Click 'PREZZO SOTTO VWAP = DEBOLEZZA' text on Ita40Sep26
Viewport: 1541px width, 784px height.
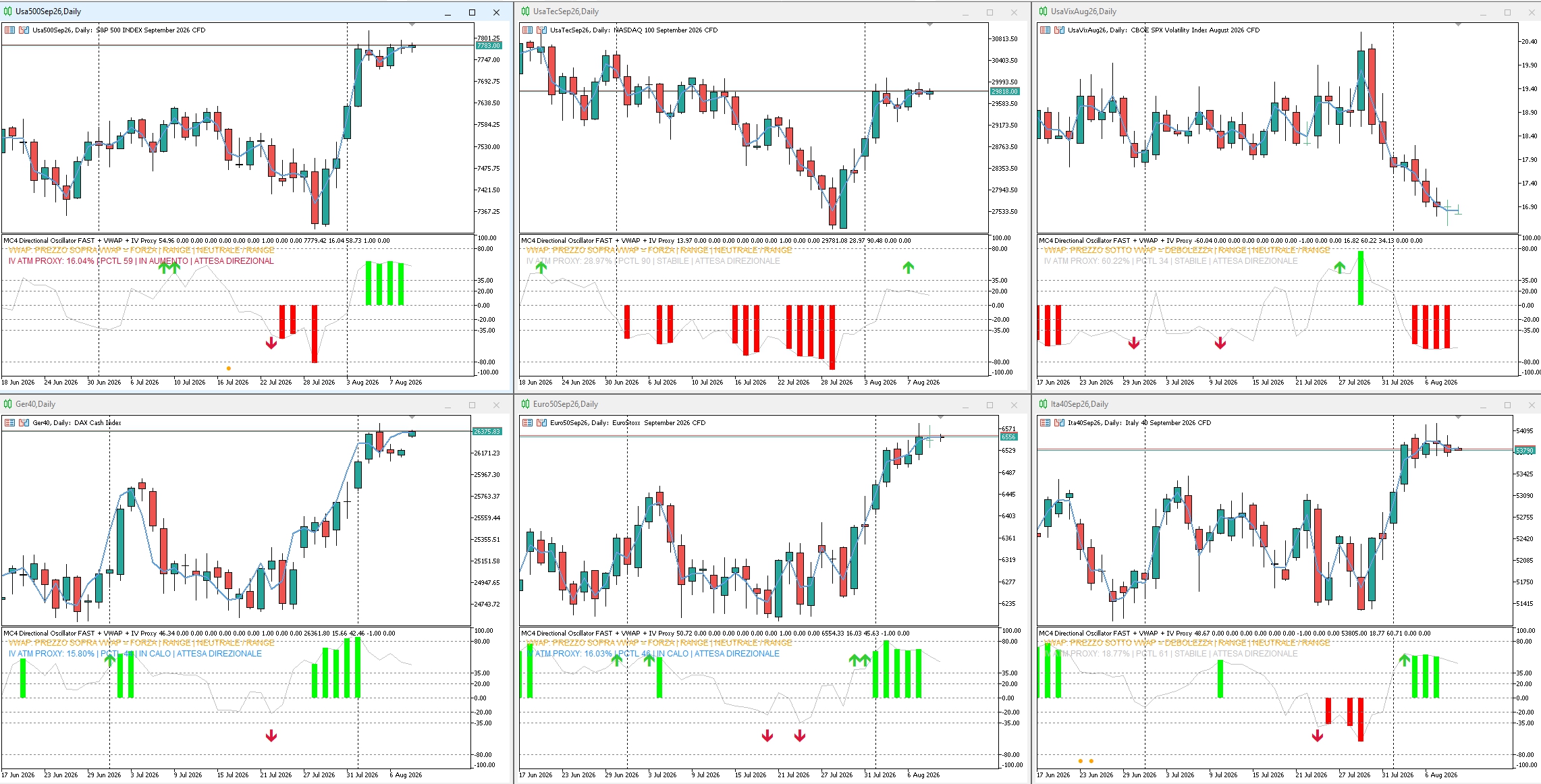click(1142, 643)
